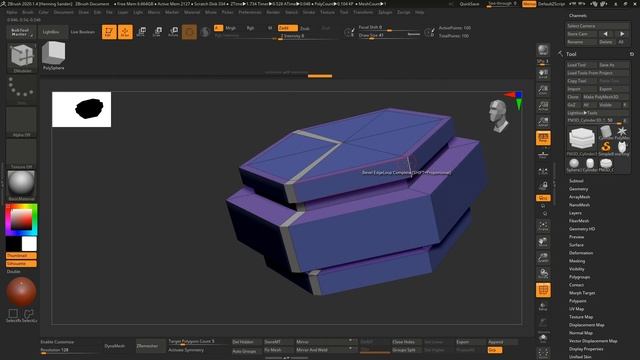640x360 pixels.
Task: Click the AAHalf icon
Action: pos(543,122)
